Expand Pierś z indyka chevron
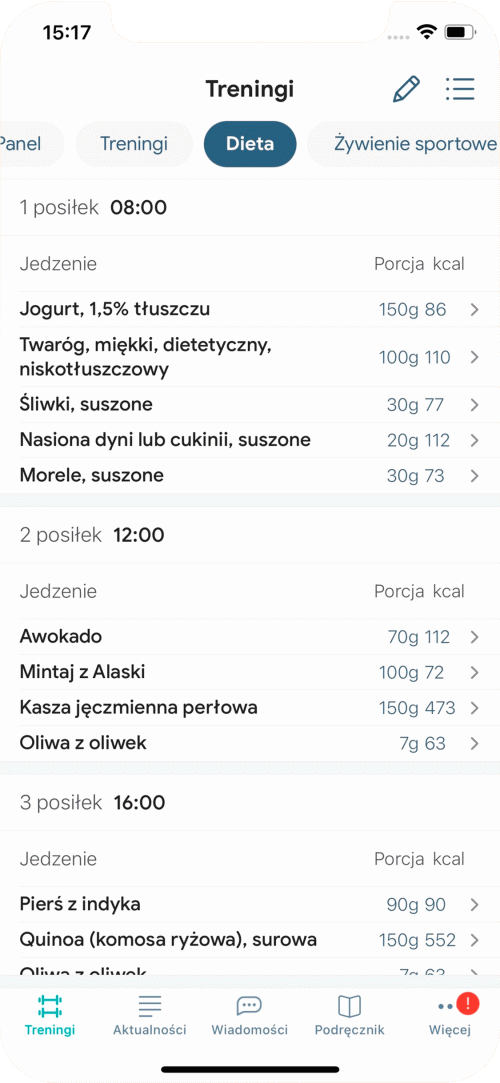 [x=474, y=905]
